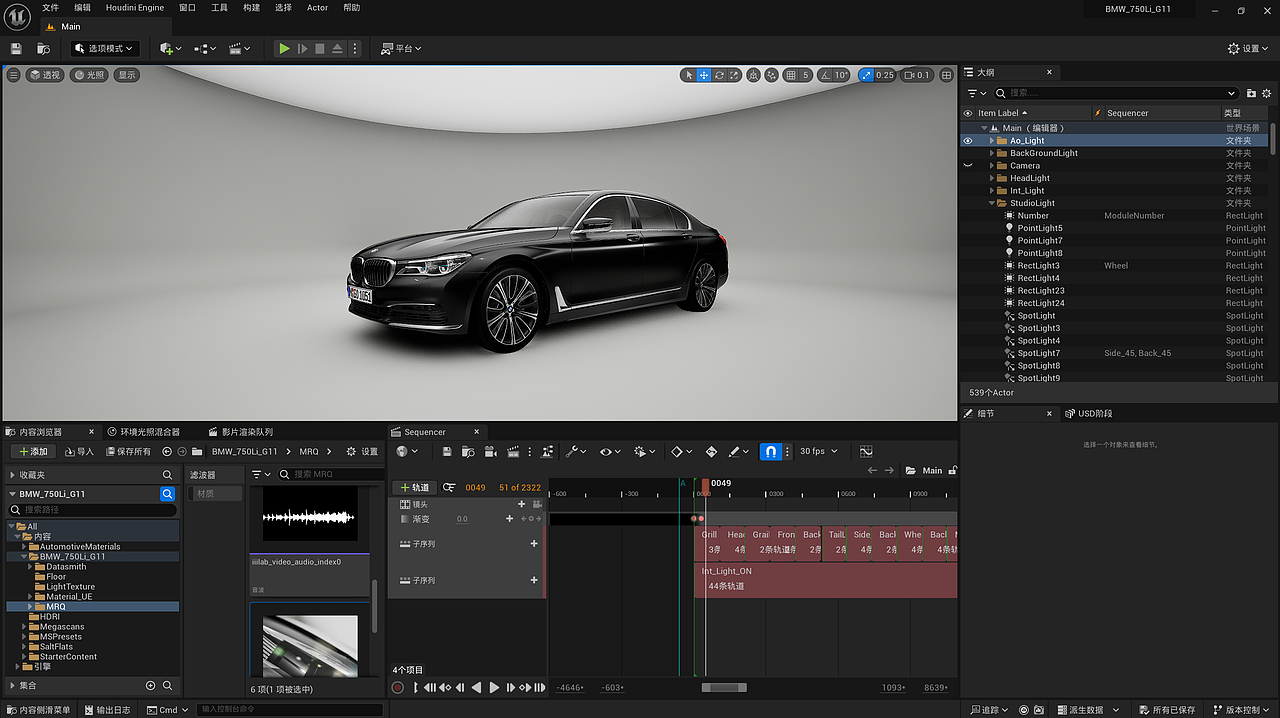This screenshot has height=718, width=1280.
Task: Toggle the Sequencer magnet snapping button
Action: (x=770, y=452)
